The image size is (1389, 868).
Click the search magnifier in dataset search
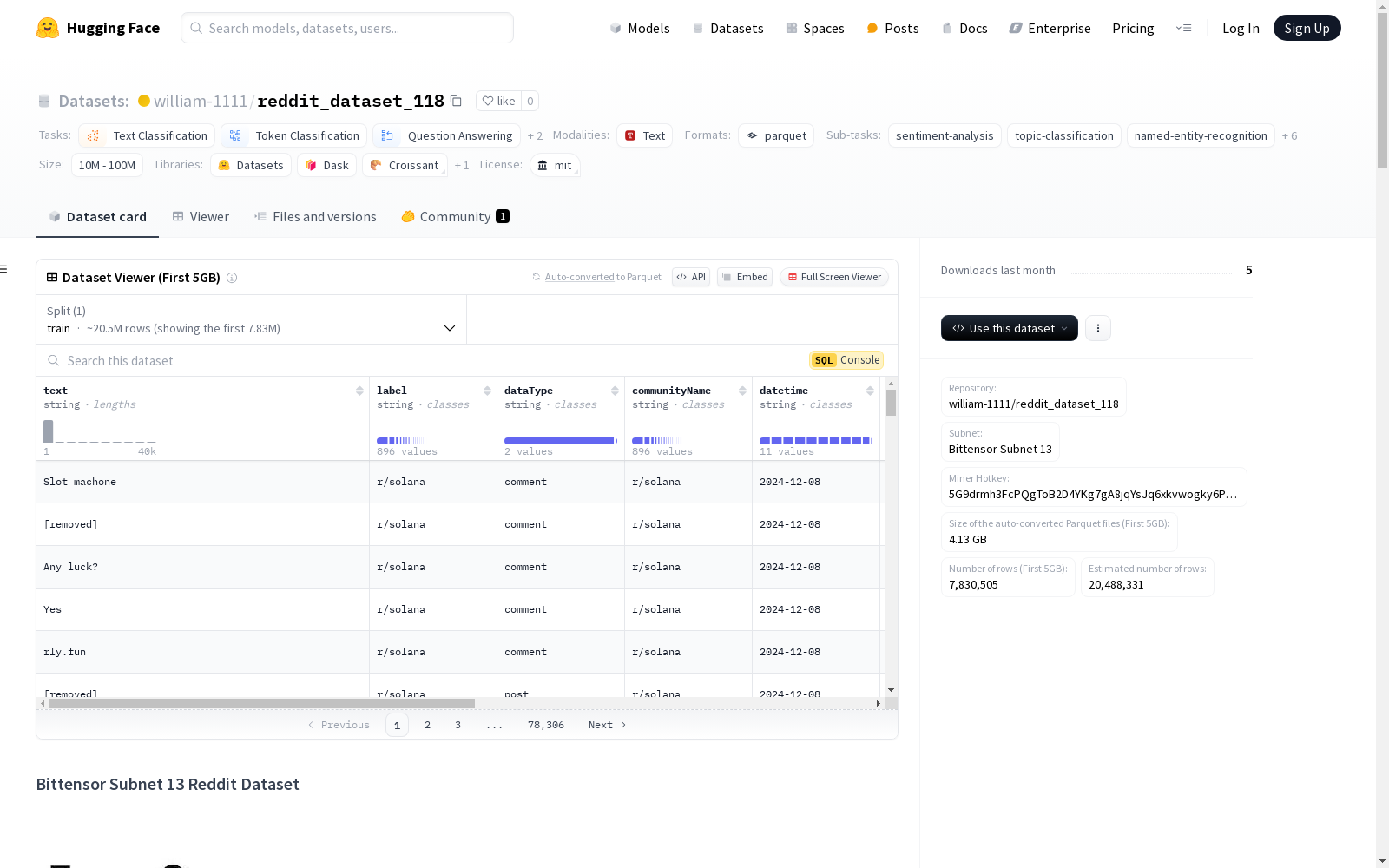click(54, 360)
